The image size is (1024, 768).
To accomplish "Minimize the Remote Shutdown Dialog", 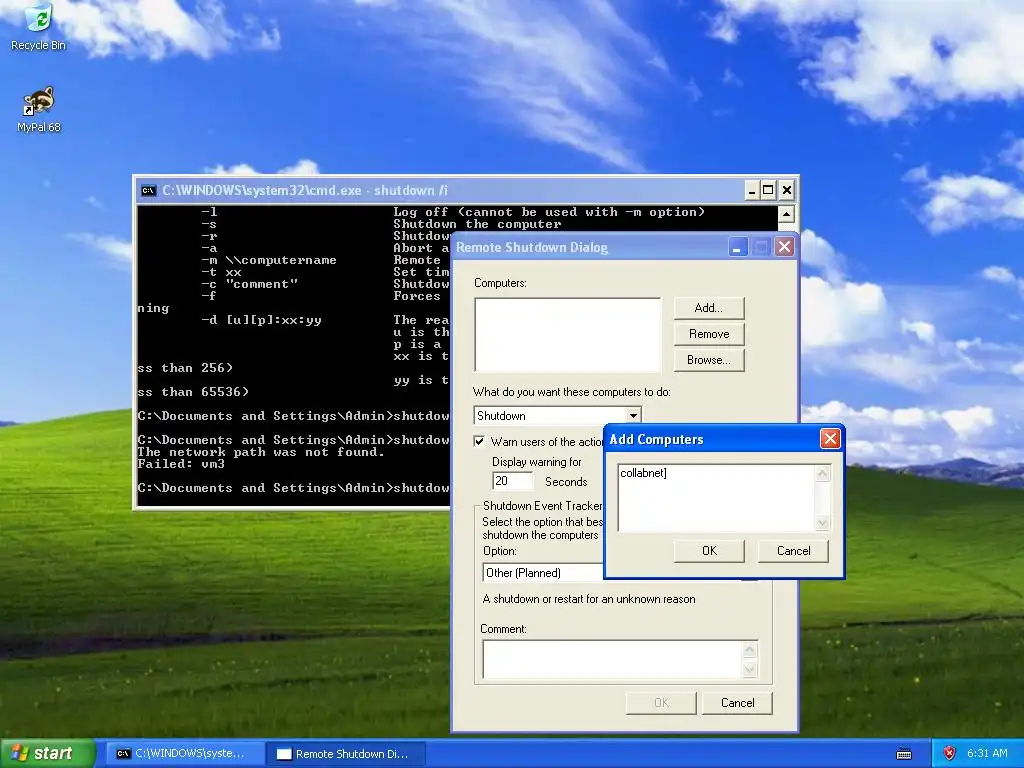I will click(738, 247).
